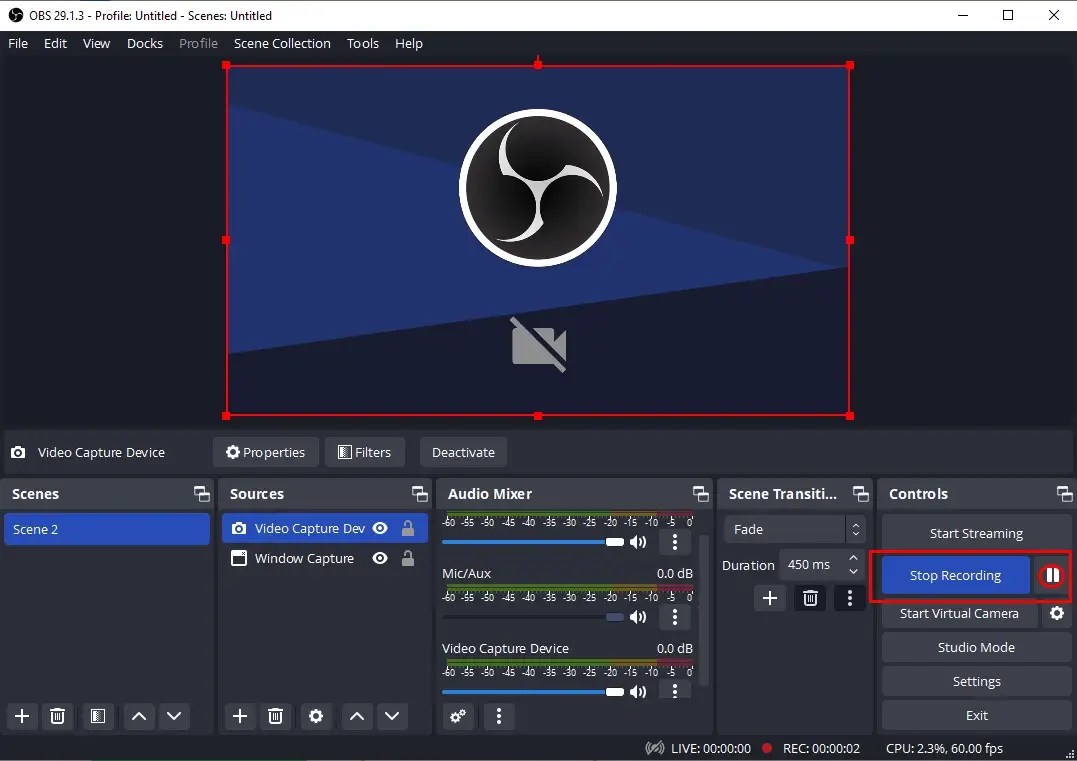This screenshot has width=1077, height=761.
Task: Delete Scene 2 using trash icon
Action: (x=57, y=716)
